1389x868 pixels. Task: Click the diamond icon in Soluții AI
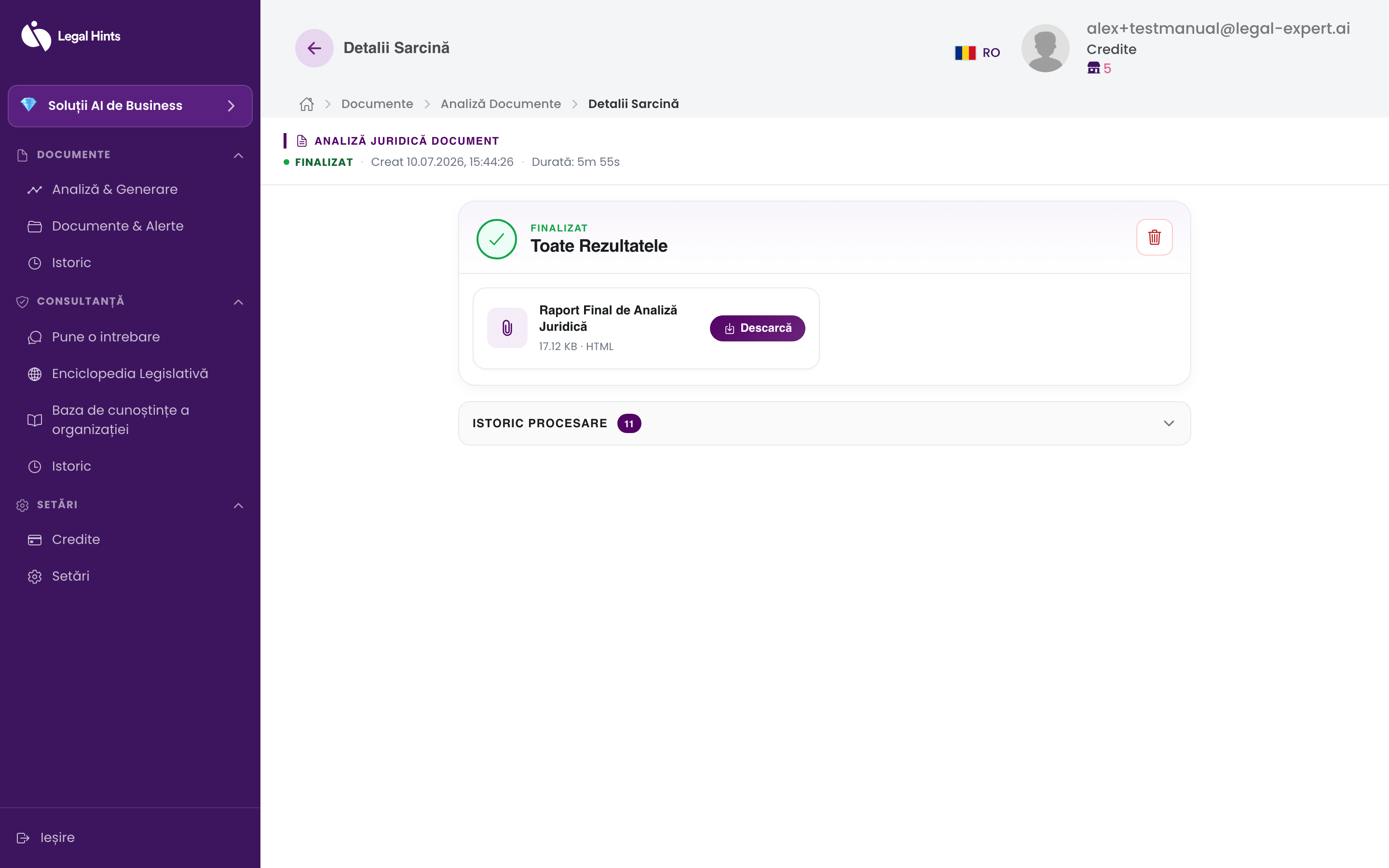pyautogui.click(x=29, y=105)
